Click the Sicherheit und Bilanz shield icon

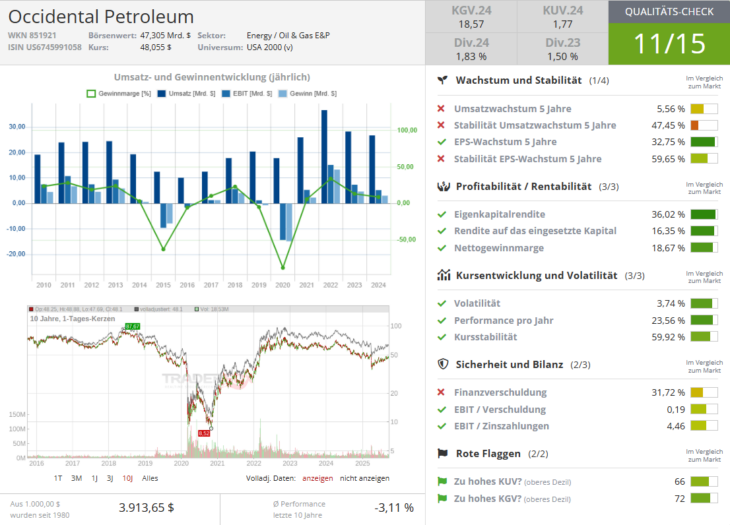(x=443, y=364)
